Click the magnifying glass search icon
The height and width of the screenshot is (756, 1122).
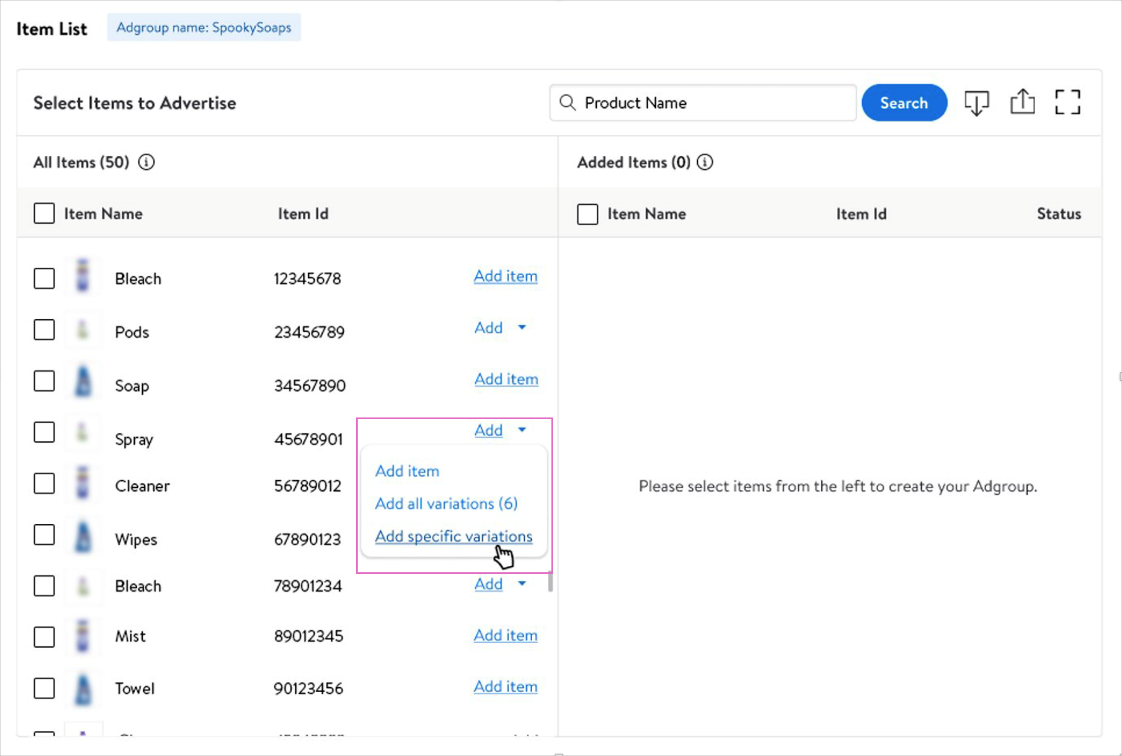[x=568, y=103]
